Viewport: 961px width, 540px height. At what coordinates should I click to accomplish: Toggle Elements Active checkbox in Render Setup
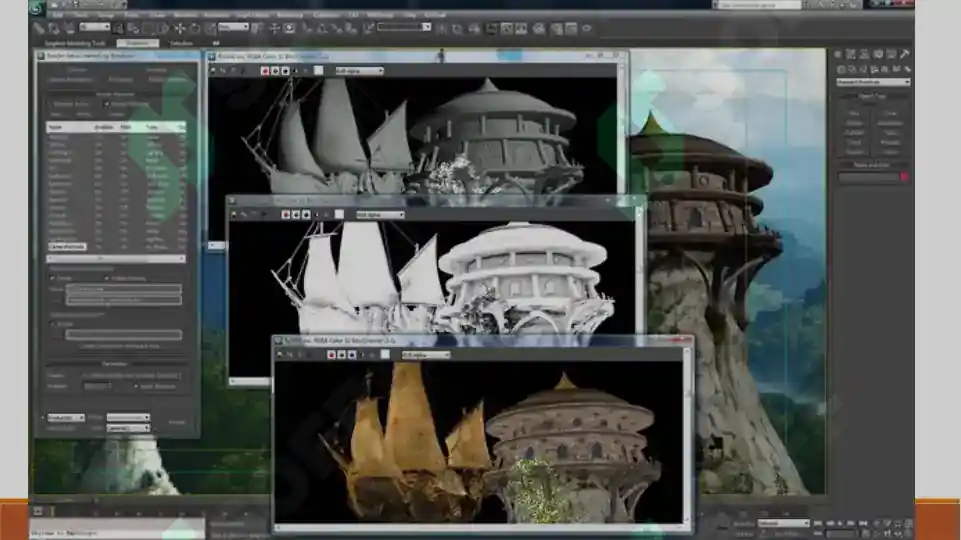(x=51, y=104)
